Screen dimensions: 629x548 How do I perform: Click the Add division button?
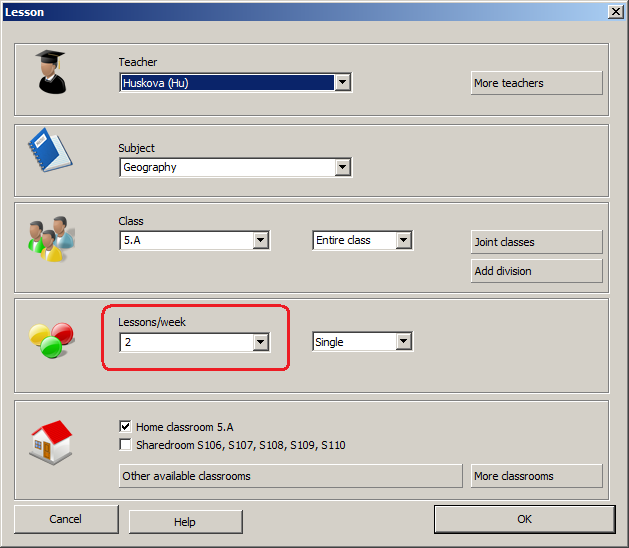coord(536,271)
